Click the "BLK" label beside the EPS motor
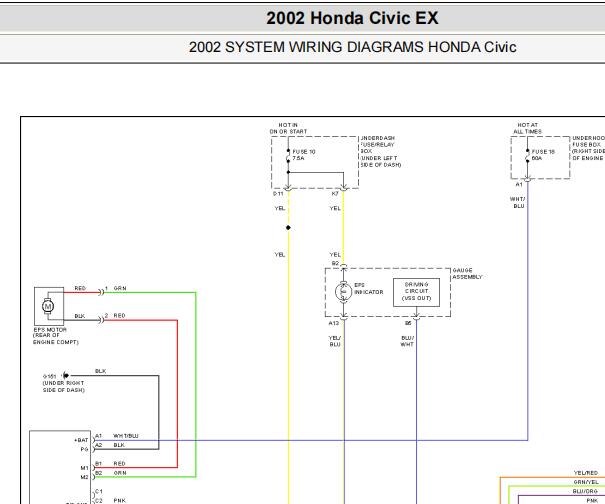The width and height of the screenshot is (605, 504). coord(79,316)
